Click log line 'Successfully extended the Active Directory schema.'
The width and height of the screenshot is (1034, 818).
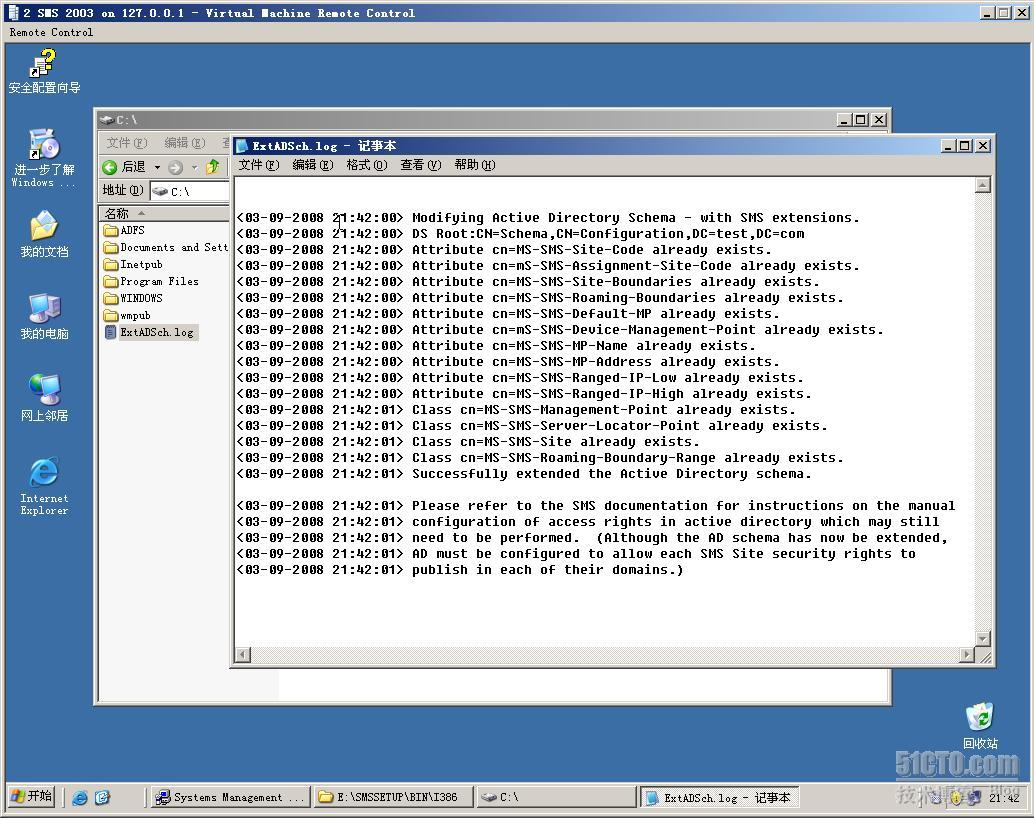coord(611,474)
